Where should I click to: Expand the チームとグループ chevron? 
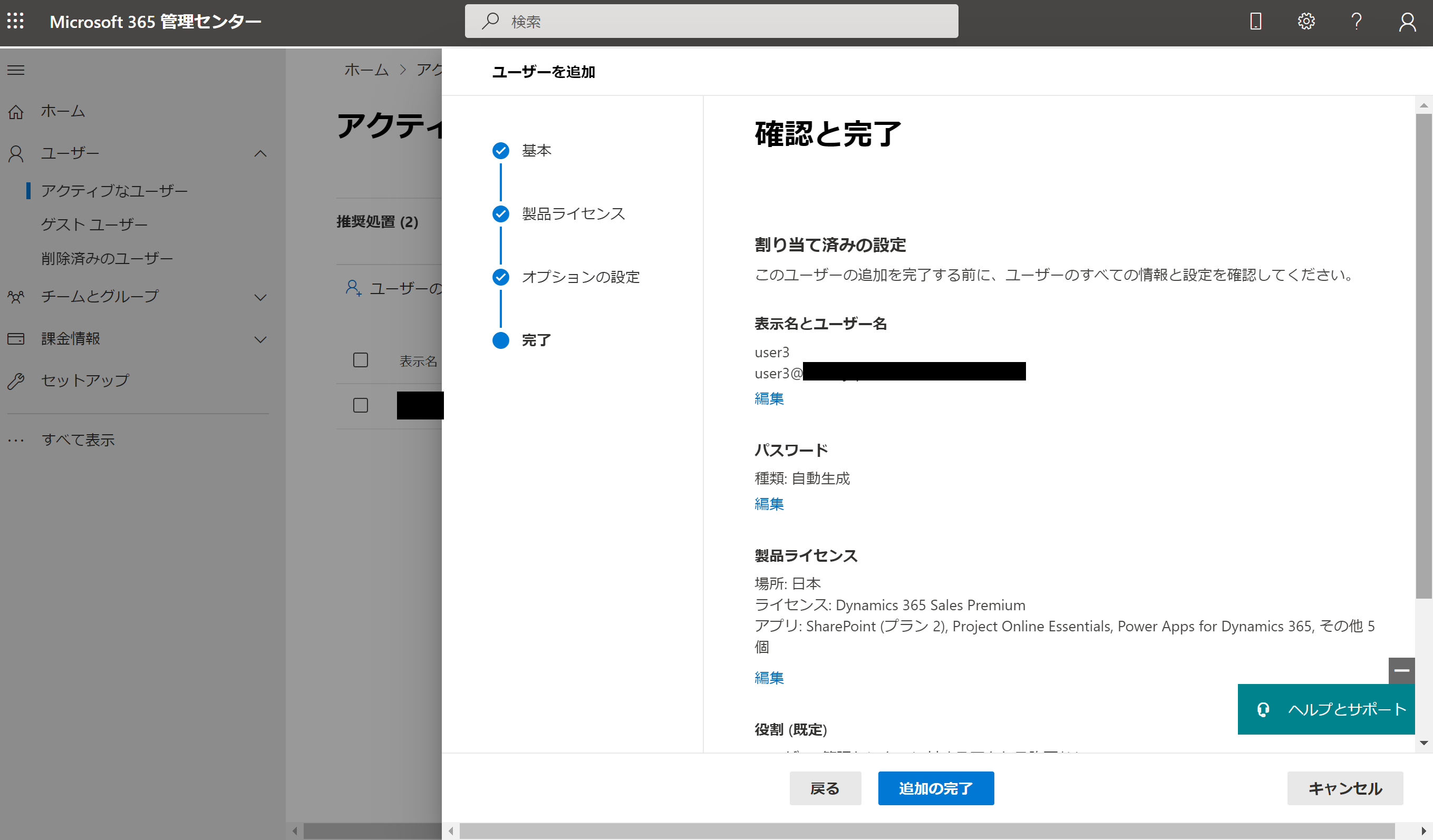tap(260, 297)
